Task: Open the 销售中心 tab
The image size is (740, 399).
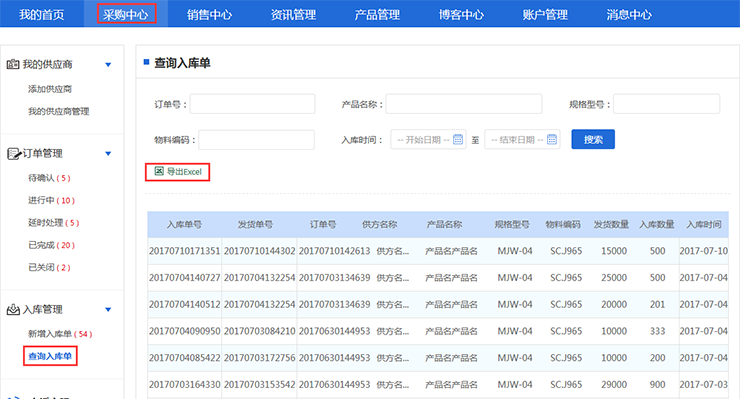Action: click(210, 15)
